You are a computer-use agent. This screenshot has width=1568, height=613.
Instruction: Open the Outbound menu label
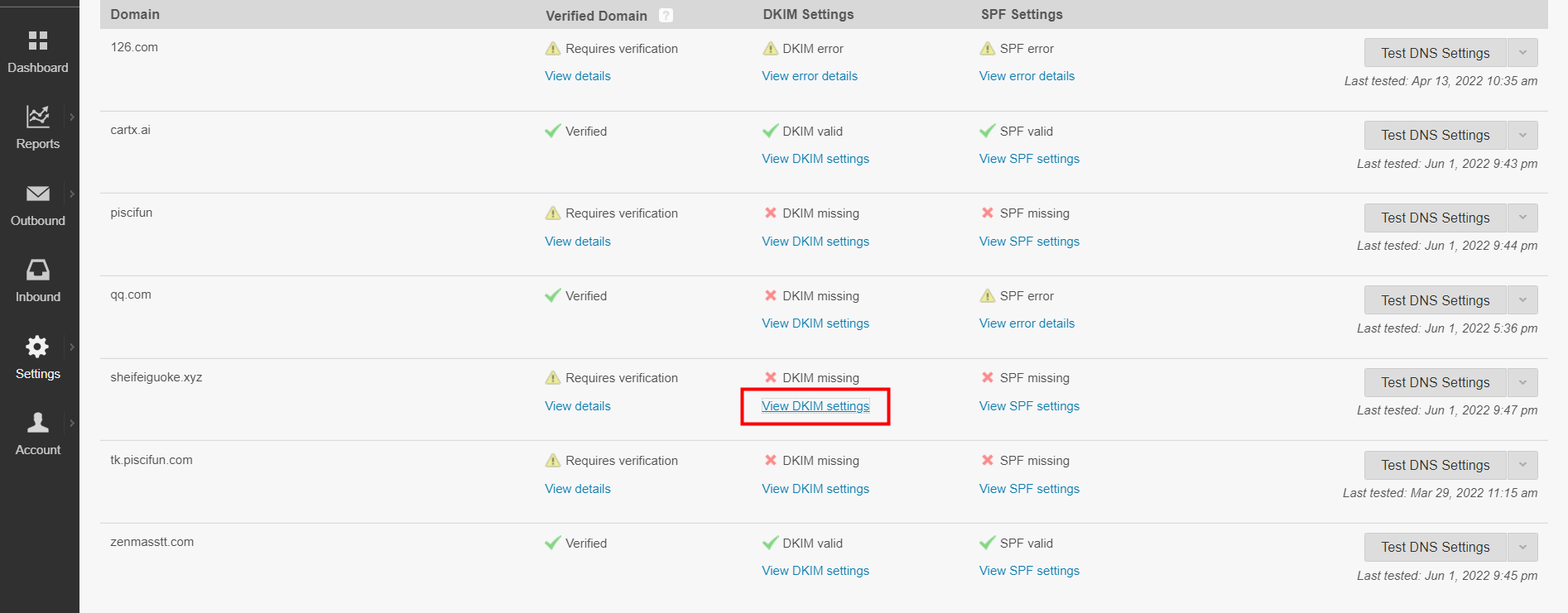(38, 221)
